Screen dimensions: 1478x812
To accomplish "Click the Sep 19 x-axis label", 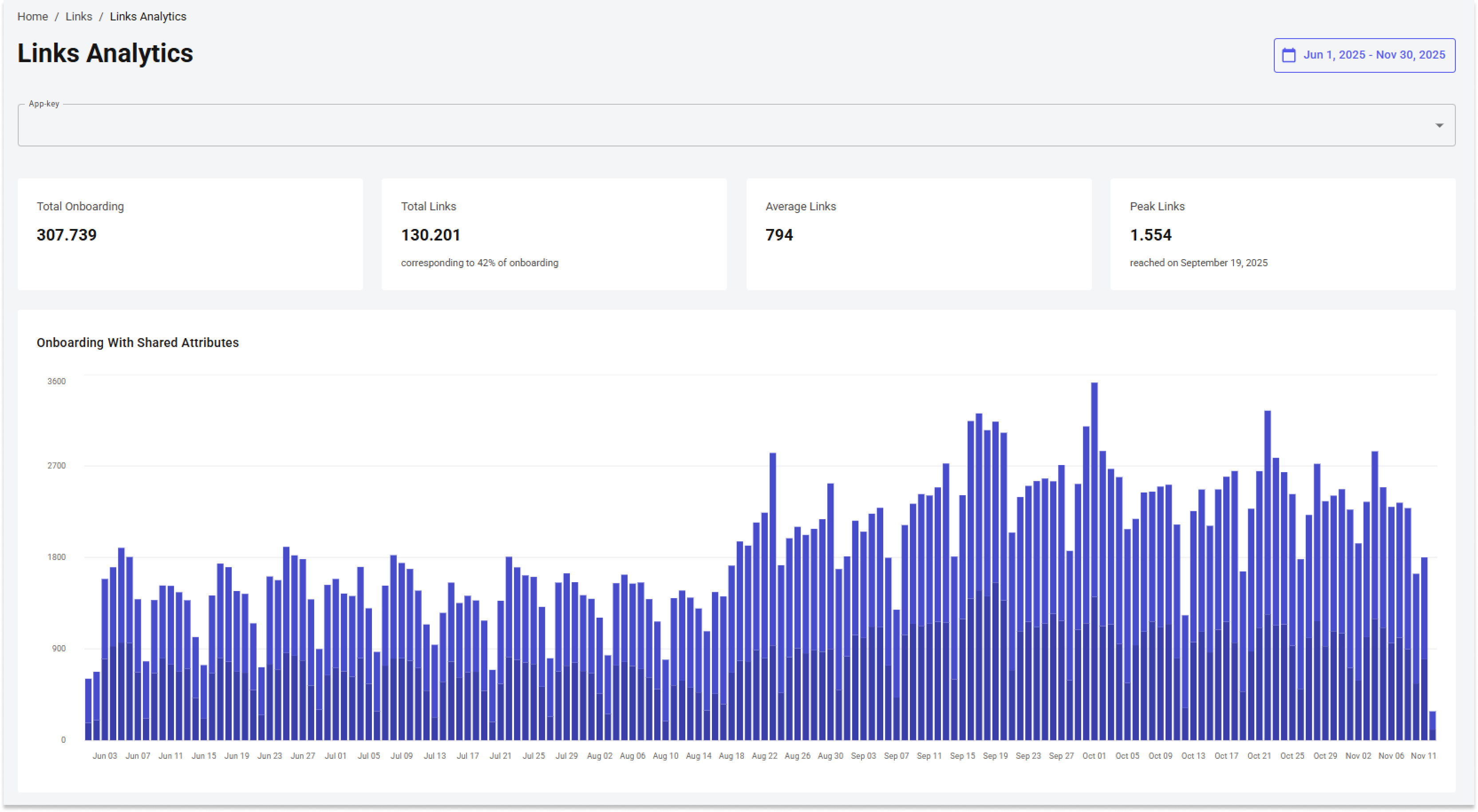I will click(995, 756).
